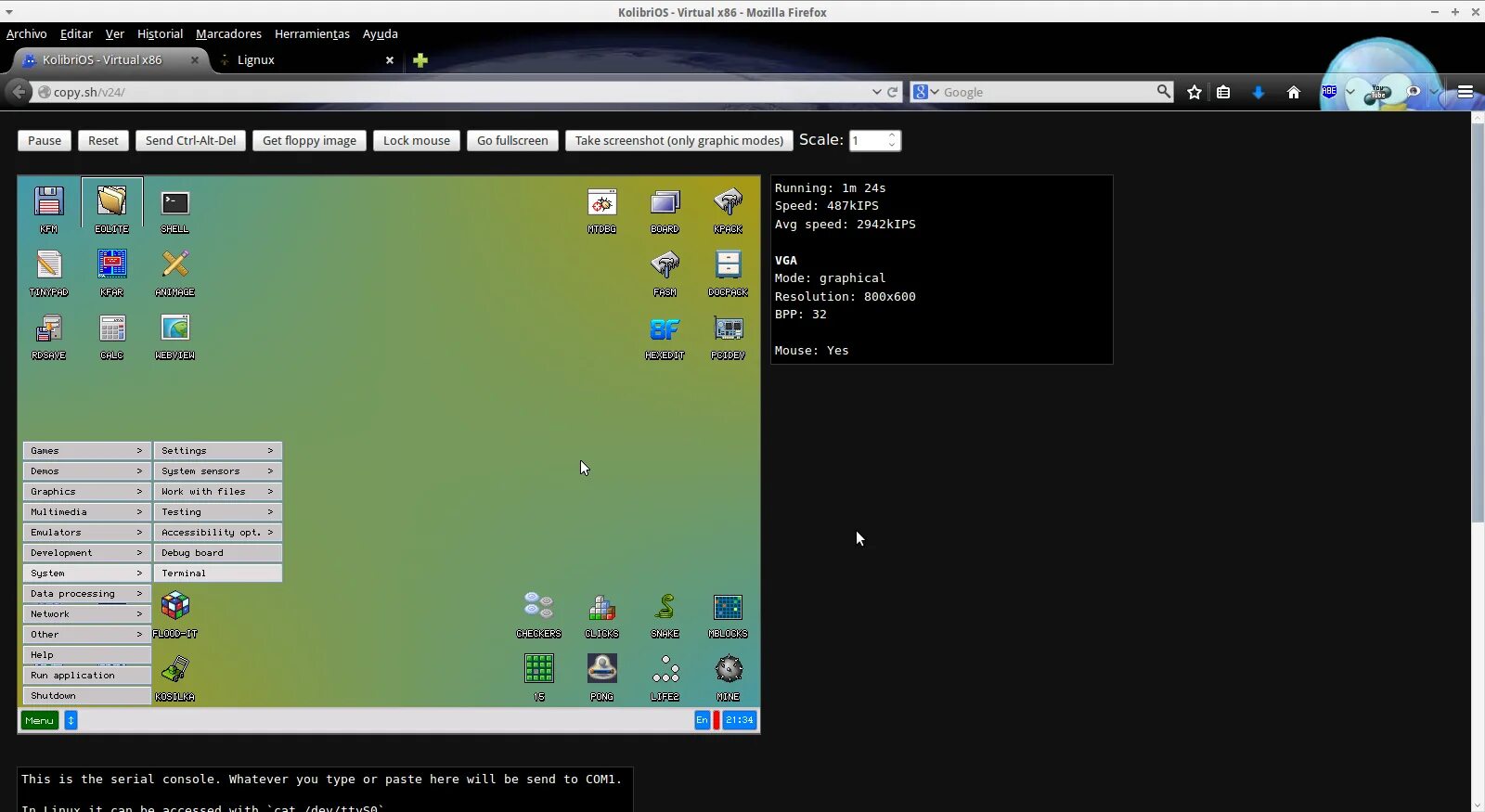Screen dimensions: 1485x812
Task: Expand the Data processing submenu
Action: (86, 594)
